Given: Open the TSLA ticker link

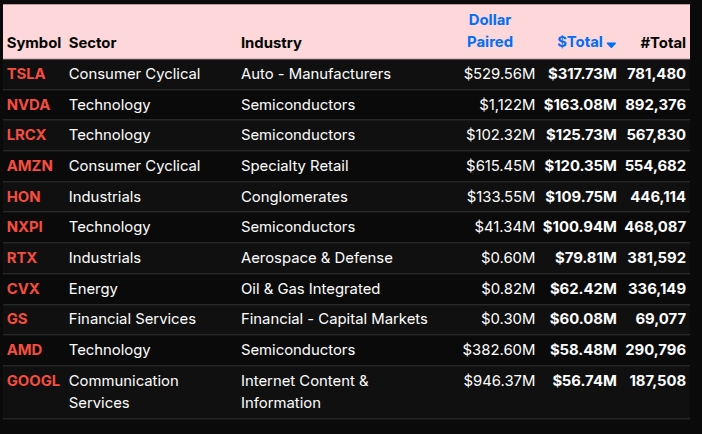Looking at the screenshot, I should [x=26, y=74].
